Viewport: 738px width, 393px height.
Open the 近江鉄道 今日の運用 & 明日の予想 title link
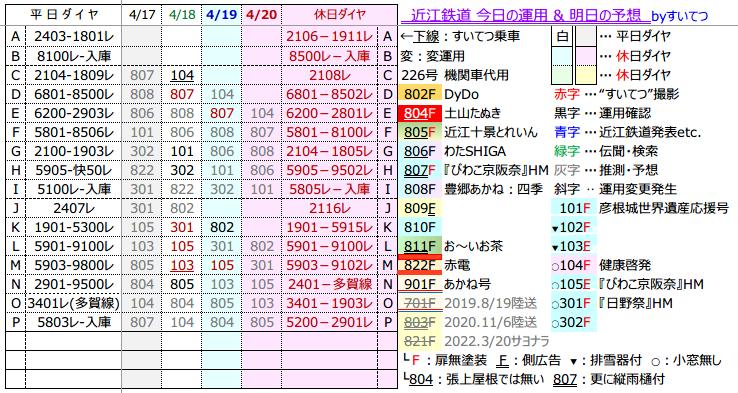point(526,16)
